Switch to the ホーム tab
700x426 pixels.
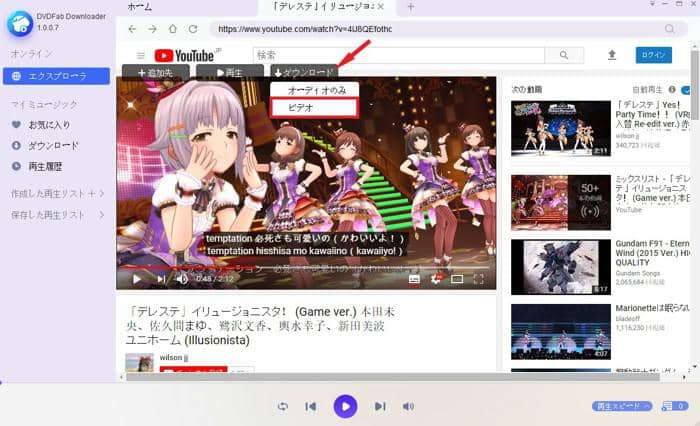click(139, 7)
